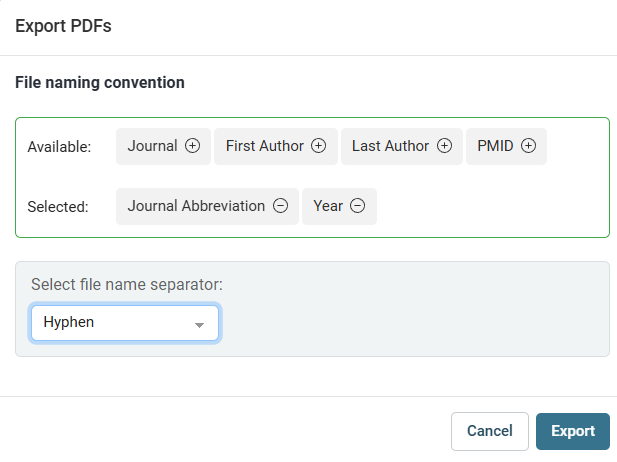617x462 pixels.
Task: Select the PMID chip label text
Action: tap(495, 146)
